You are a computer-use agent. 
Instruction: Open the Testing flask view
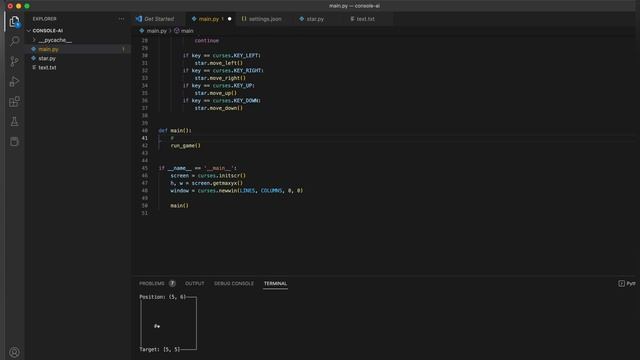14,121
